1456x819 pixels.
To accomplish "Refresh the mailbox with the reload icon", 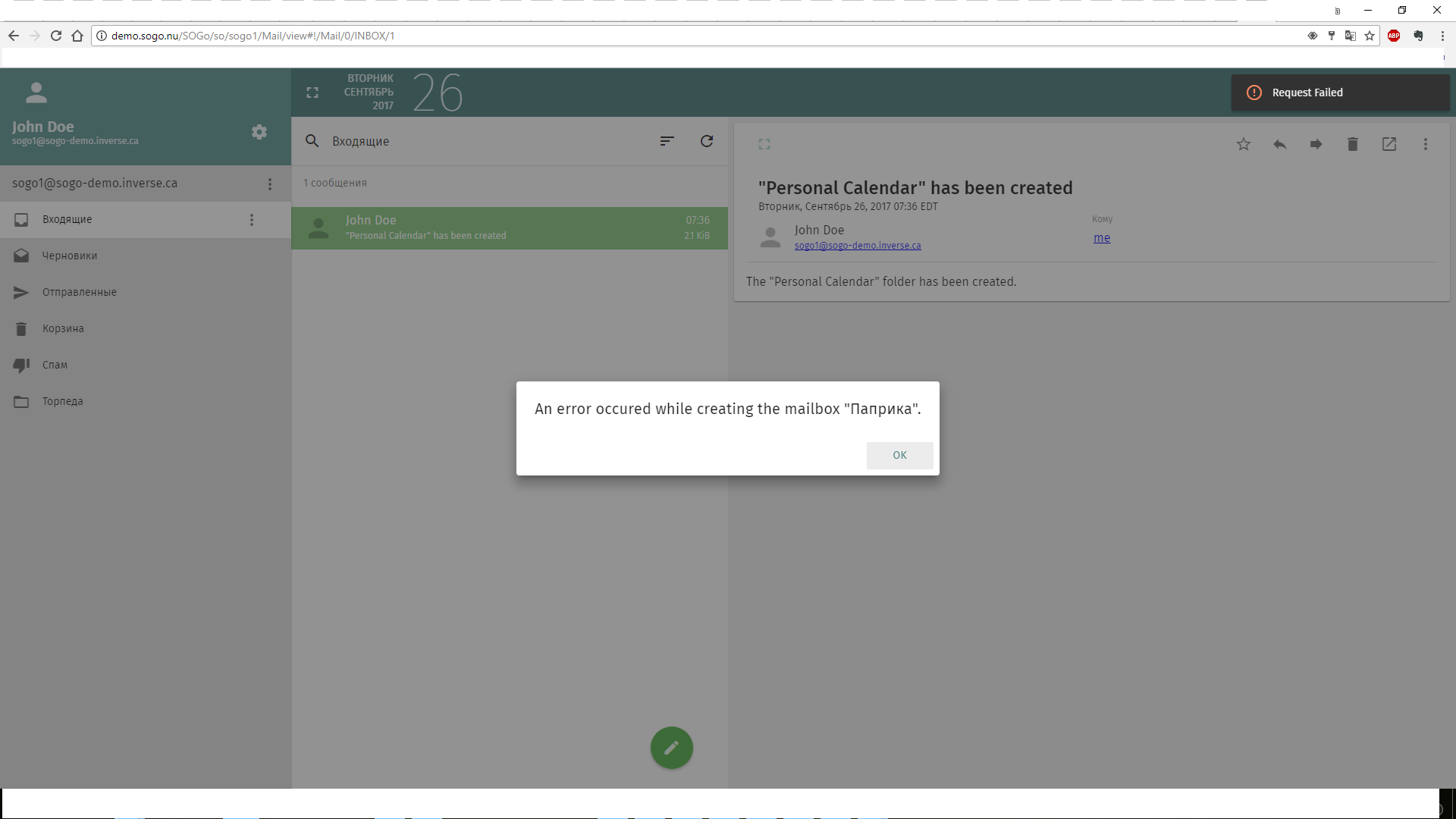I will 707,141.
